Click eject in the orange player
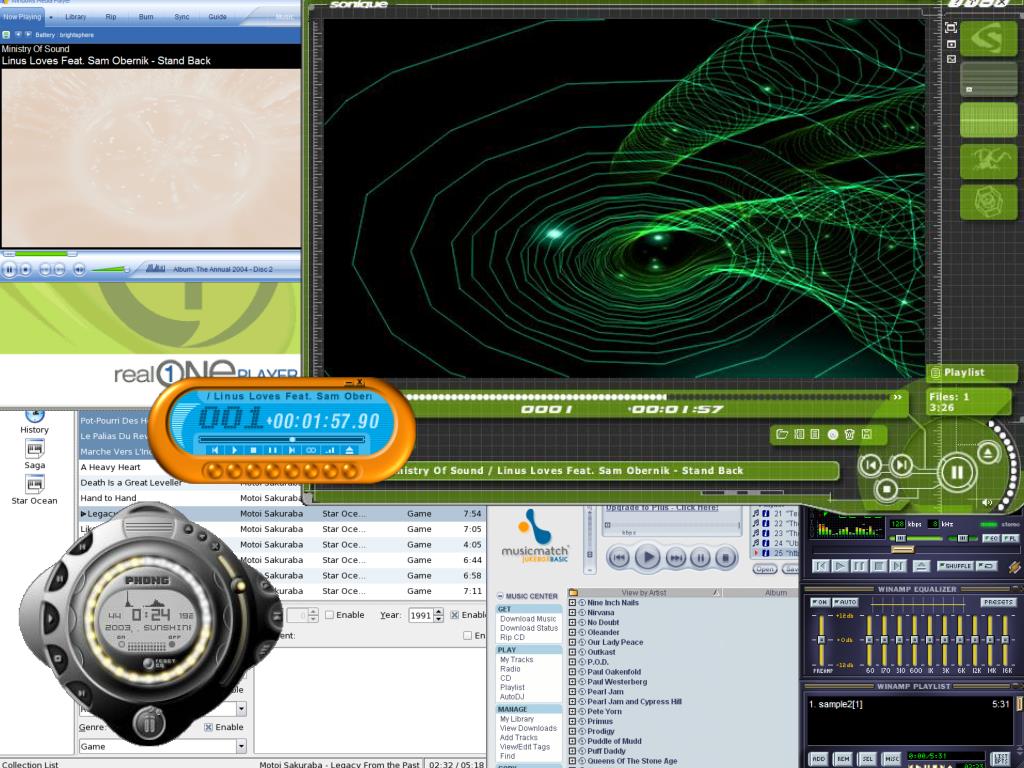This screenshot has height=768, width=1024. tap(349, 450)
